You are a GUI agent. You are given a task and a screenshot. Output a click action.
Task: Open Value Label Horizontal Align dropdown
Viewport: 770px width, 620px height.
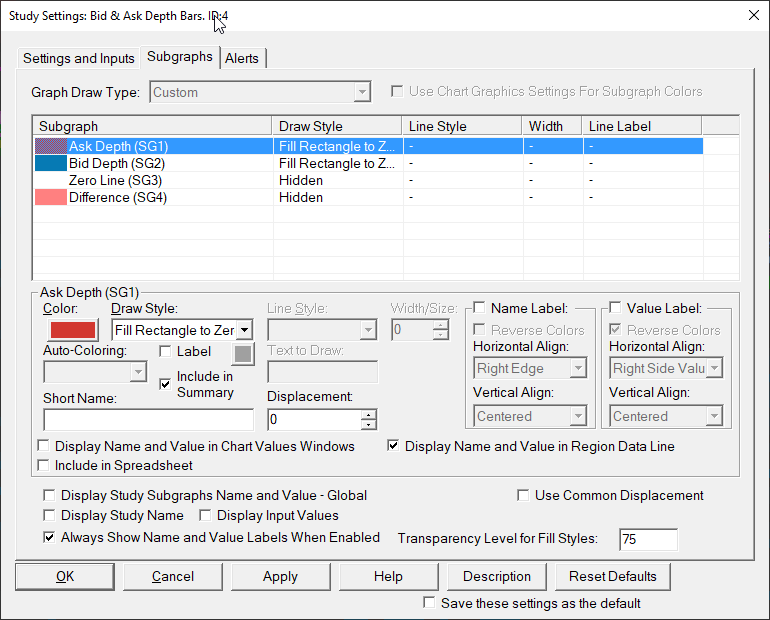pos(715,368)
